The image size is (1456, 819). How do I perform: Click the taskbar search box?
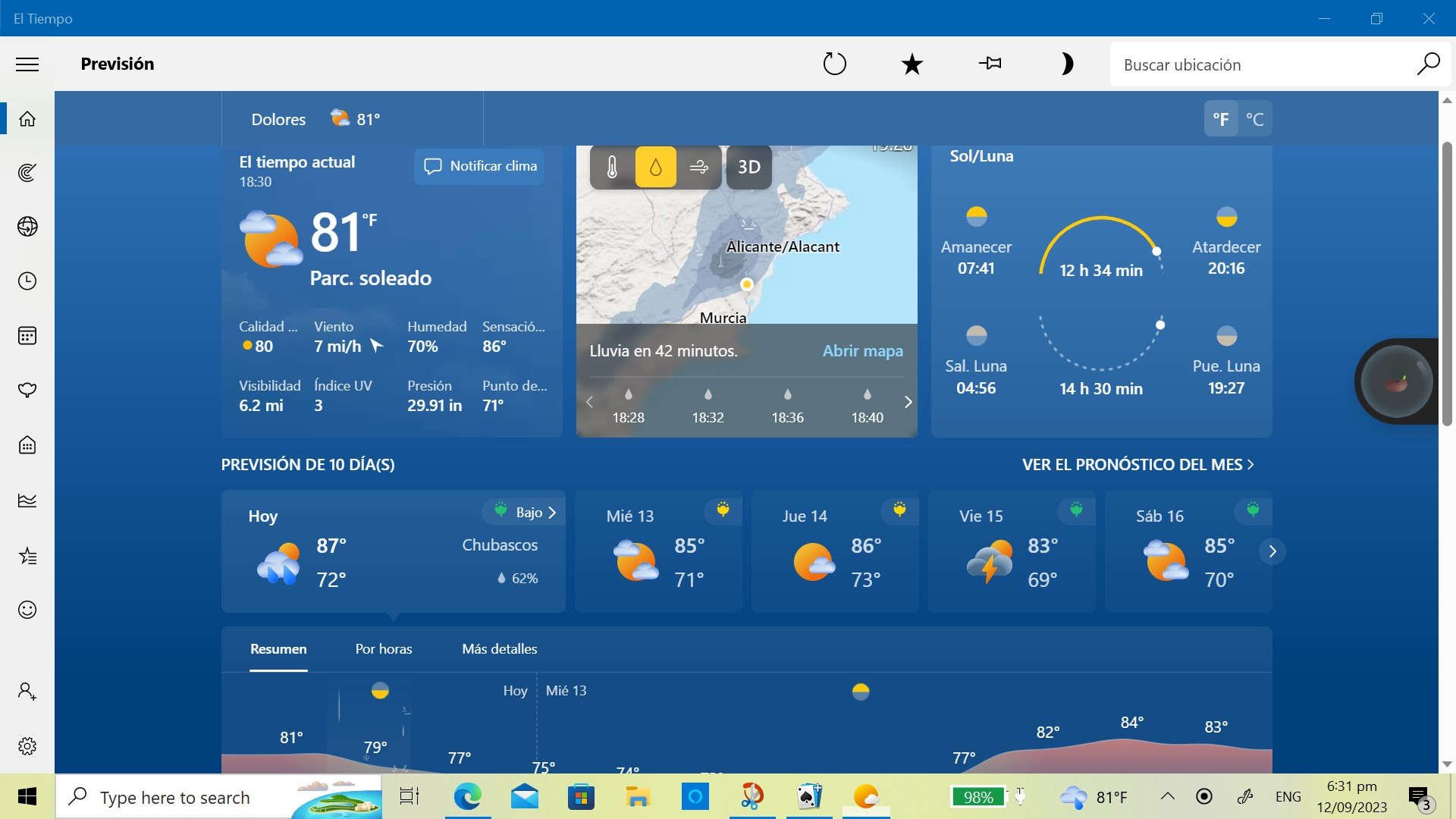click(218, 797)
